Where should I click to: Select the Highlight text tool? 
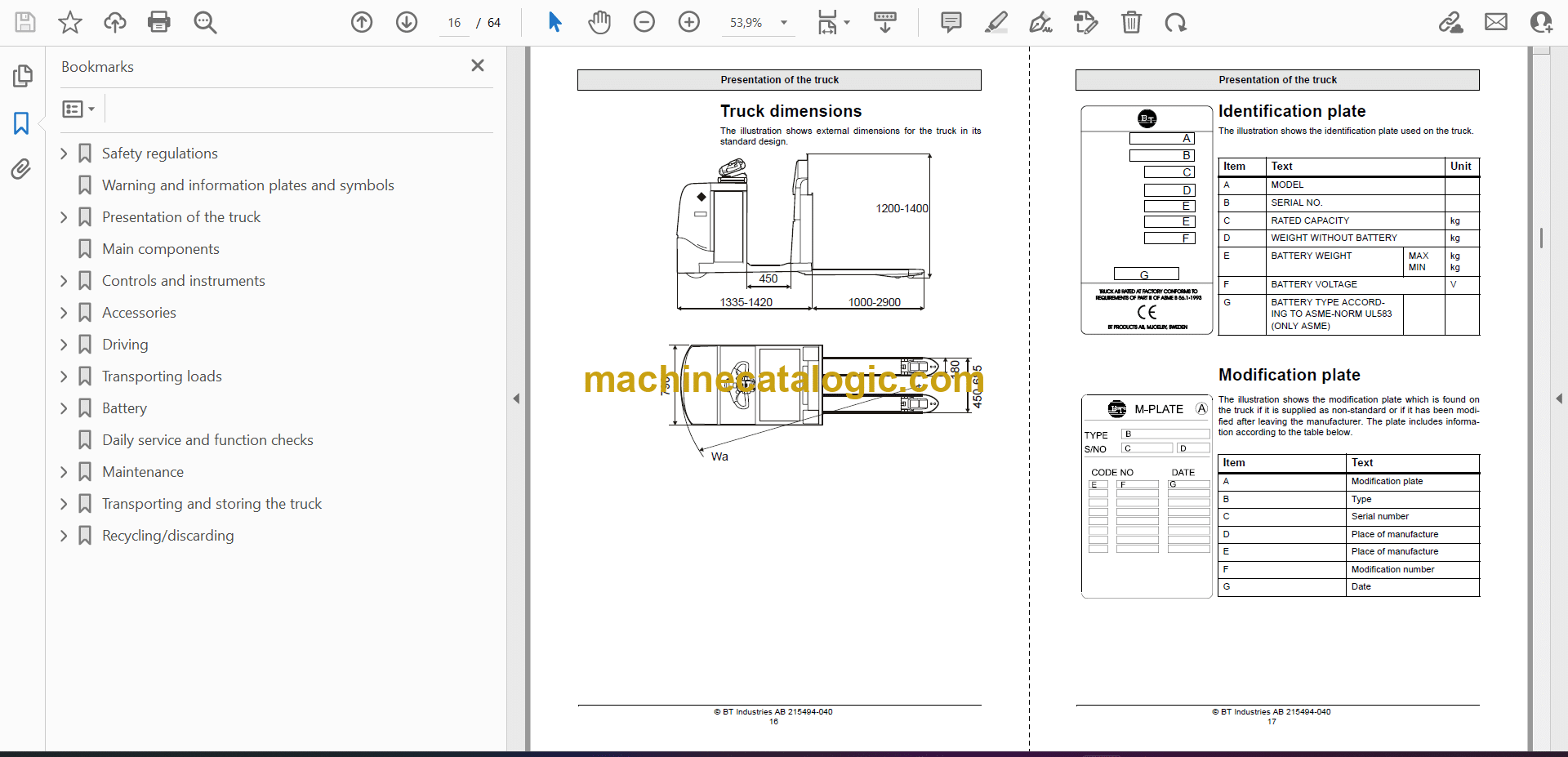coord(996,22)
